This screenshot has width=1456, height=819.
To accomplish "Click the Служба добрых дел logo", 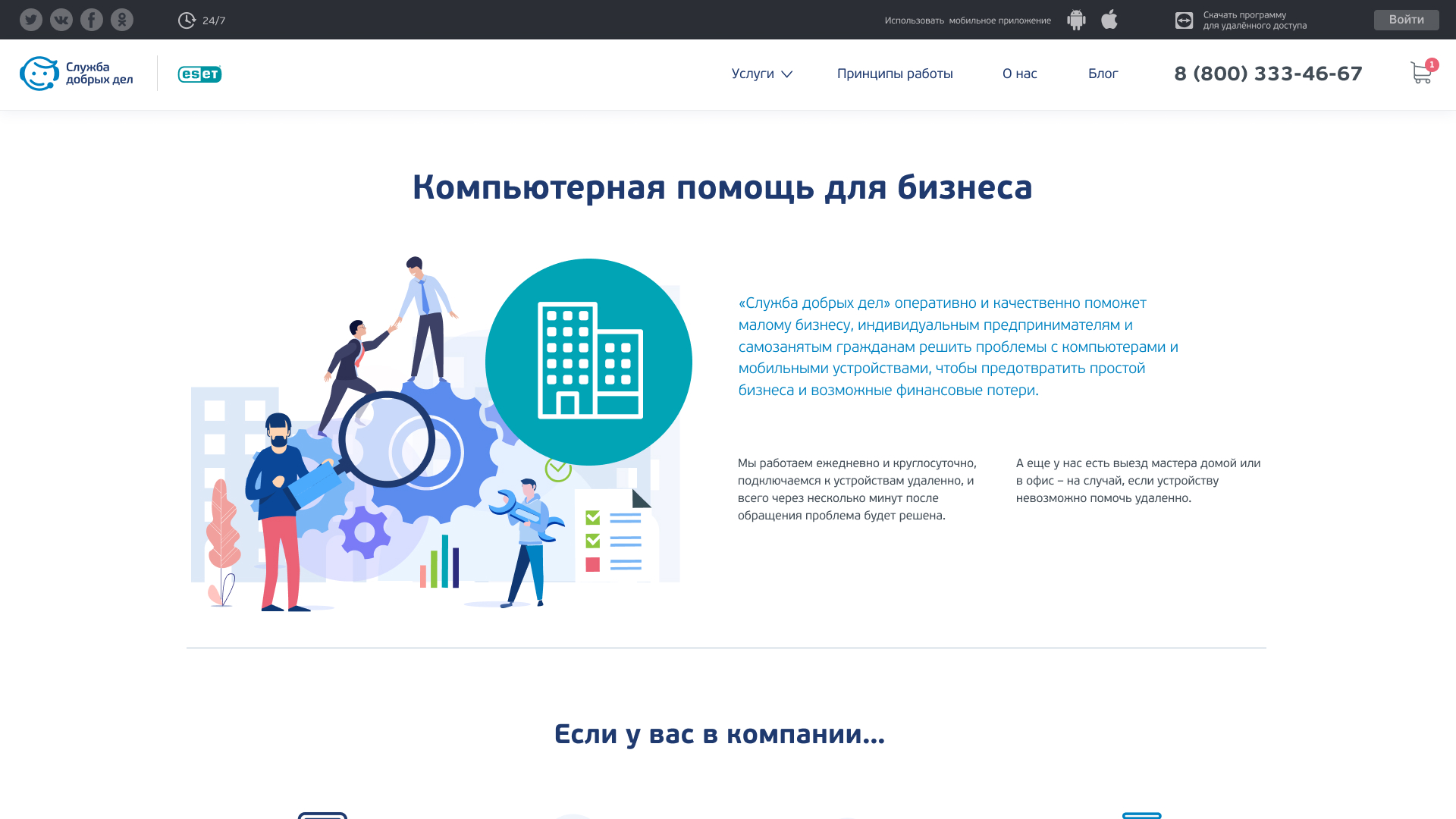I will coord(77,74).
